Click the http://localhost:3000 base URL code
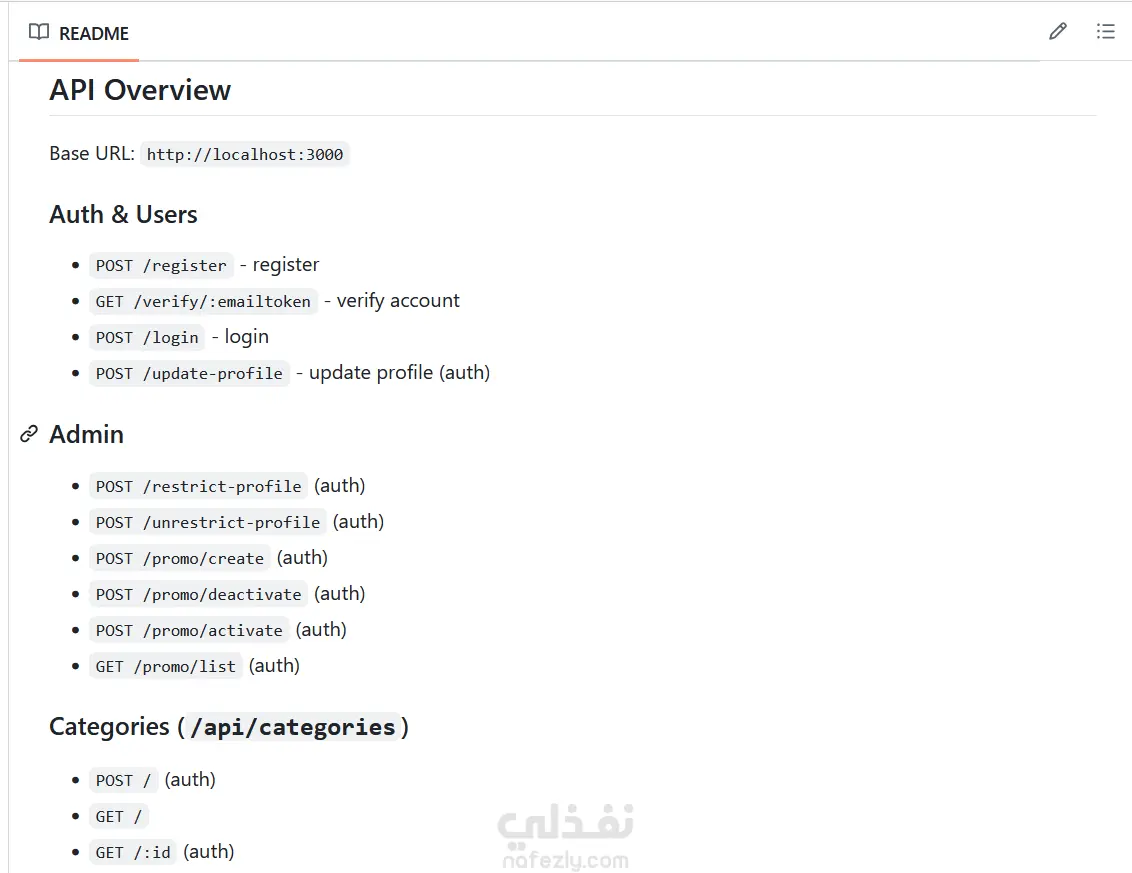1132x873 pixels. pyautogui.click(x=245, y=155)
